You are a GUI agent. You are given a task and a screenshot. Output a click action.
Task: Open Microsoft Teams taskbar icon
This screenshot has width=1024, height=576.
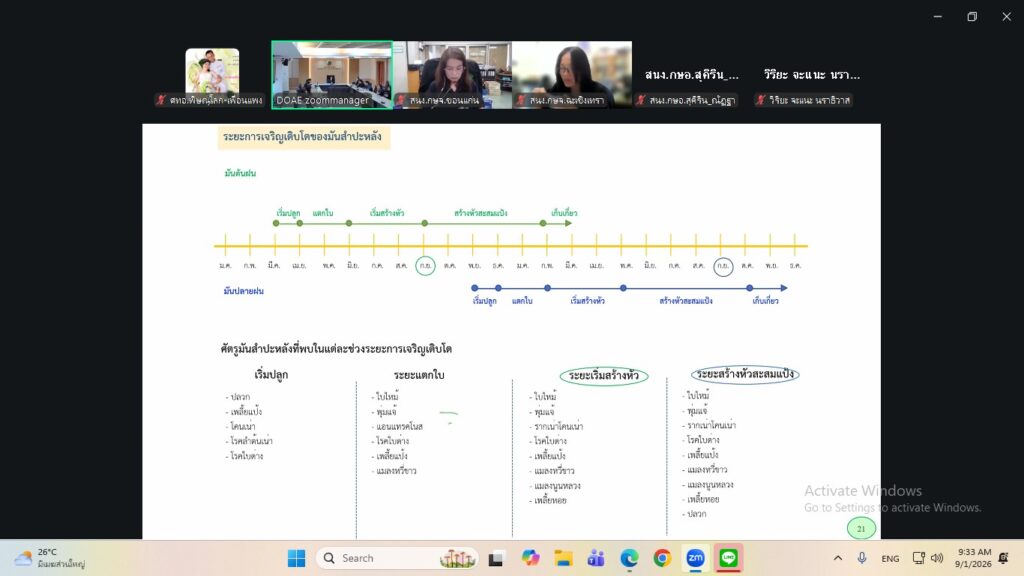596,558
